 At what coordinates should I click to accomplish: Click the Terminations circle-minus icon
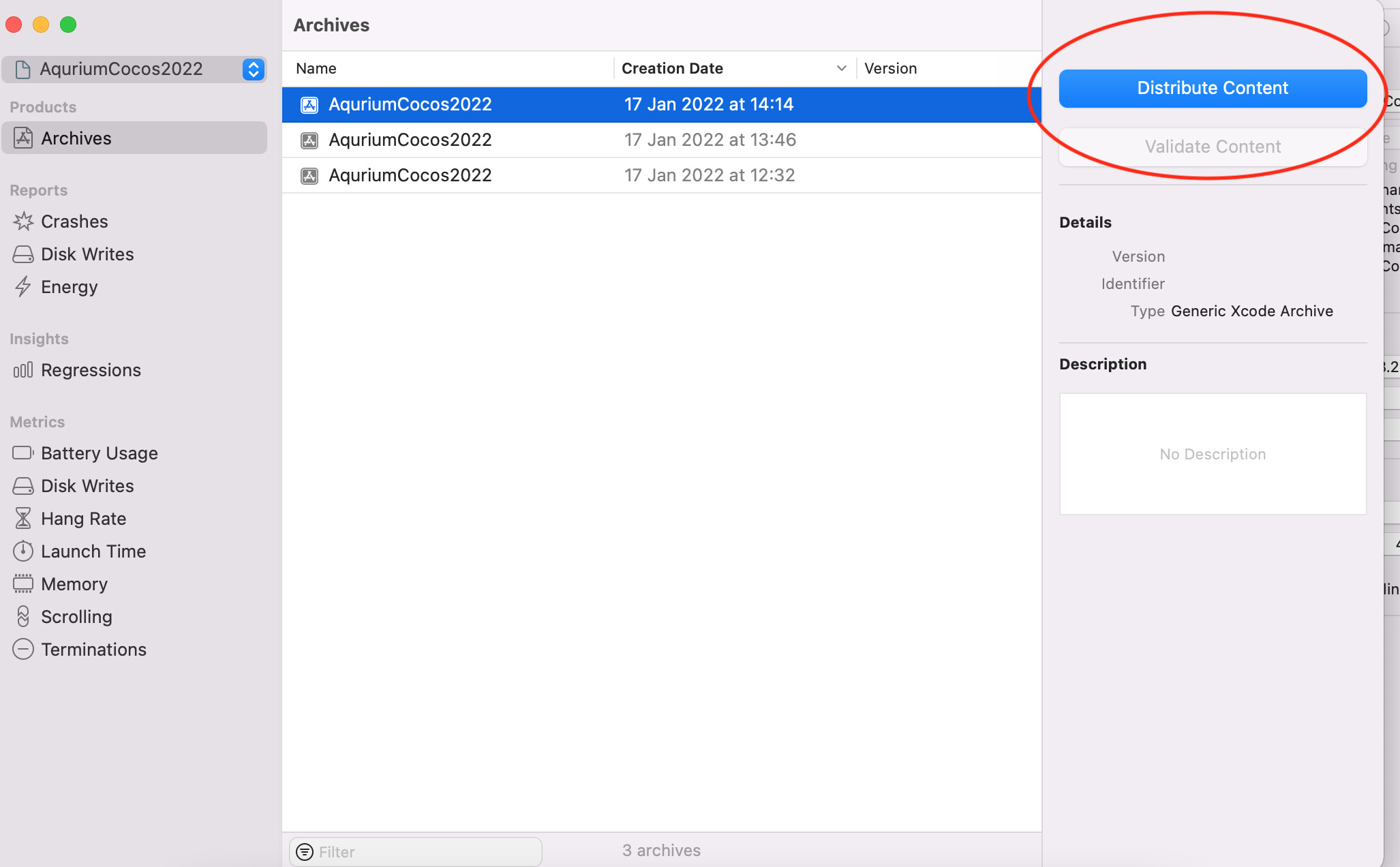(x=23, y=650)
